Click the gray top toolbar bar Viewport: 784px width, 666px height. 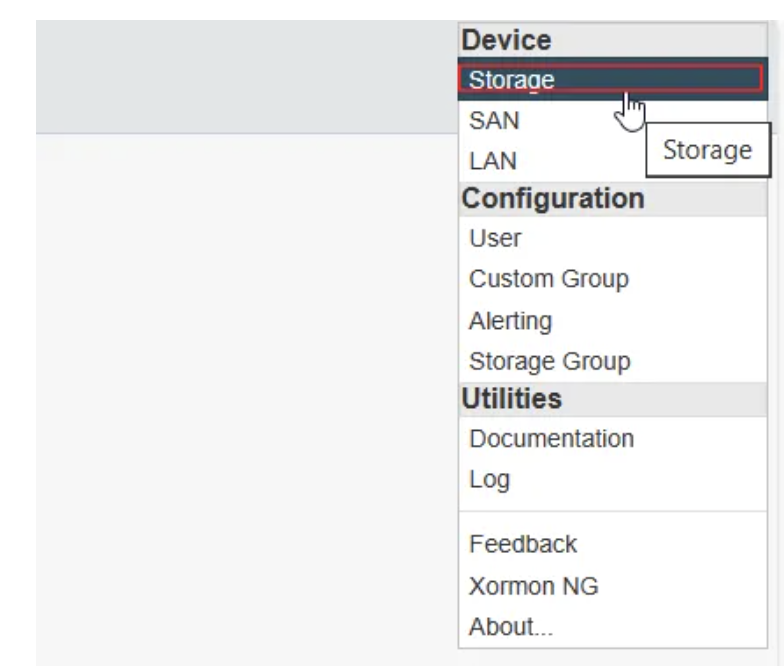[247, 76]
